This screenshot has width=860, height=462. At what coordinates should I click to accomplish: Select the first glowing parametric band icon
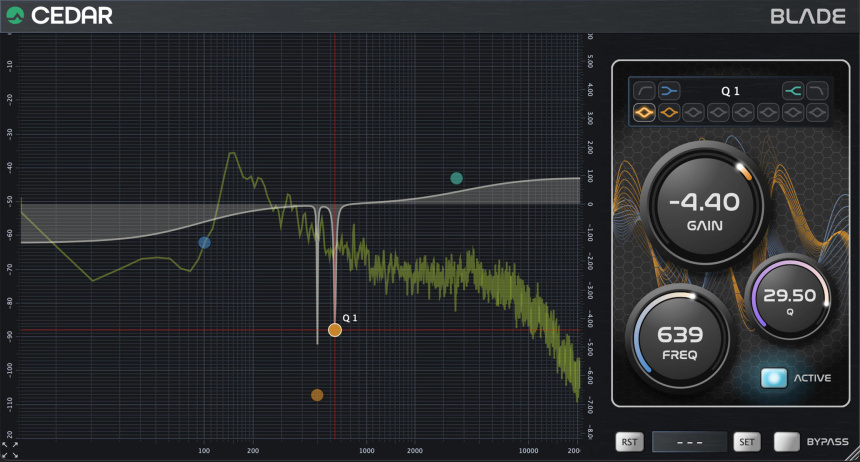(x=644, y=113)
